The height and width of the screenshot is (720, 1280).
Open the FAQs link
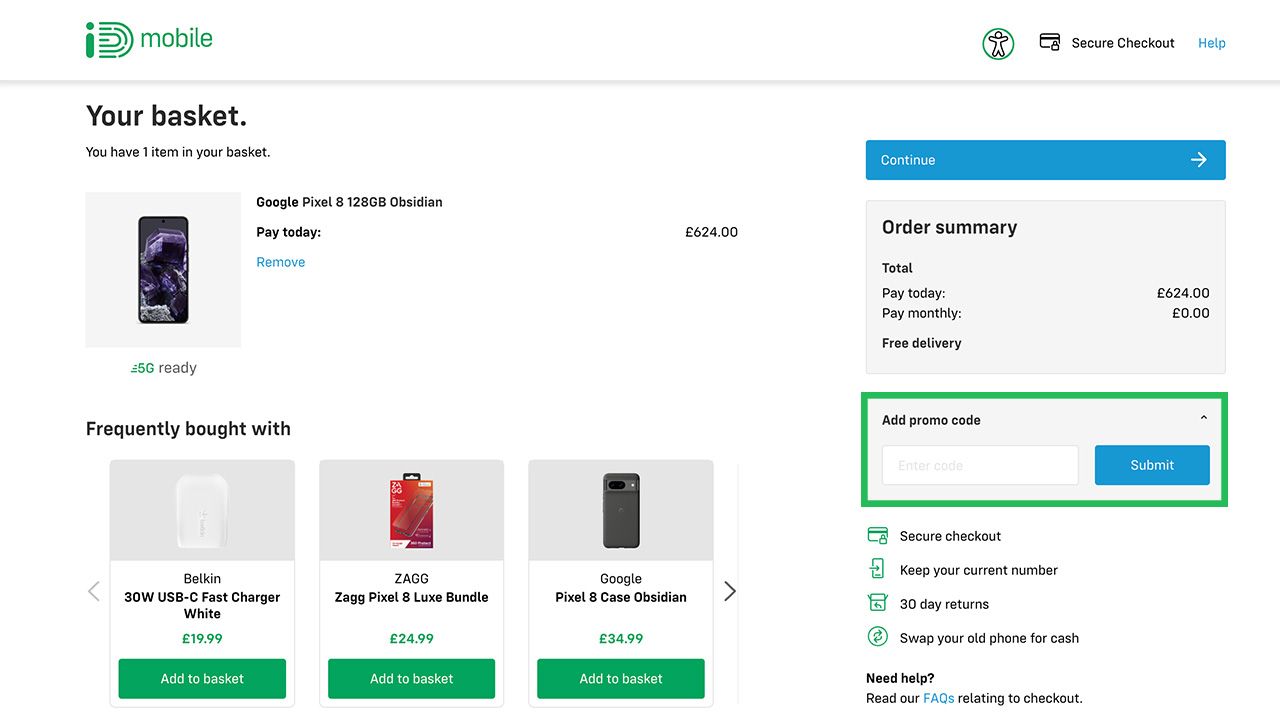click(x=938, y=698)
